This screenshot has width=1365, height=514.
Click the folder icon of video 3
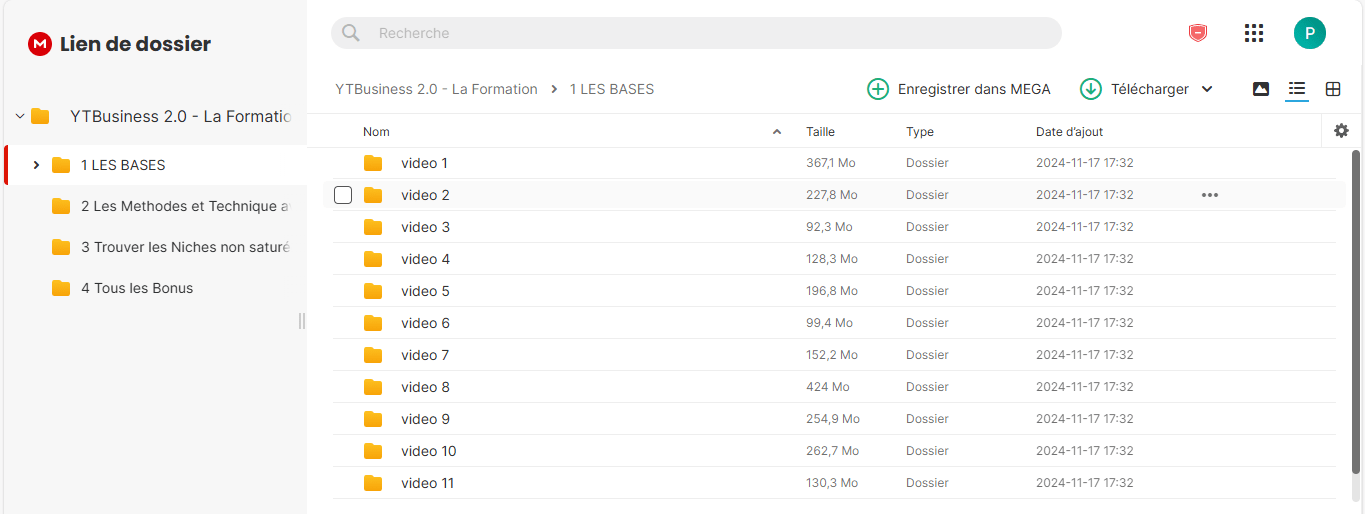[x=373, y=227]
